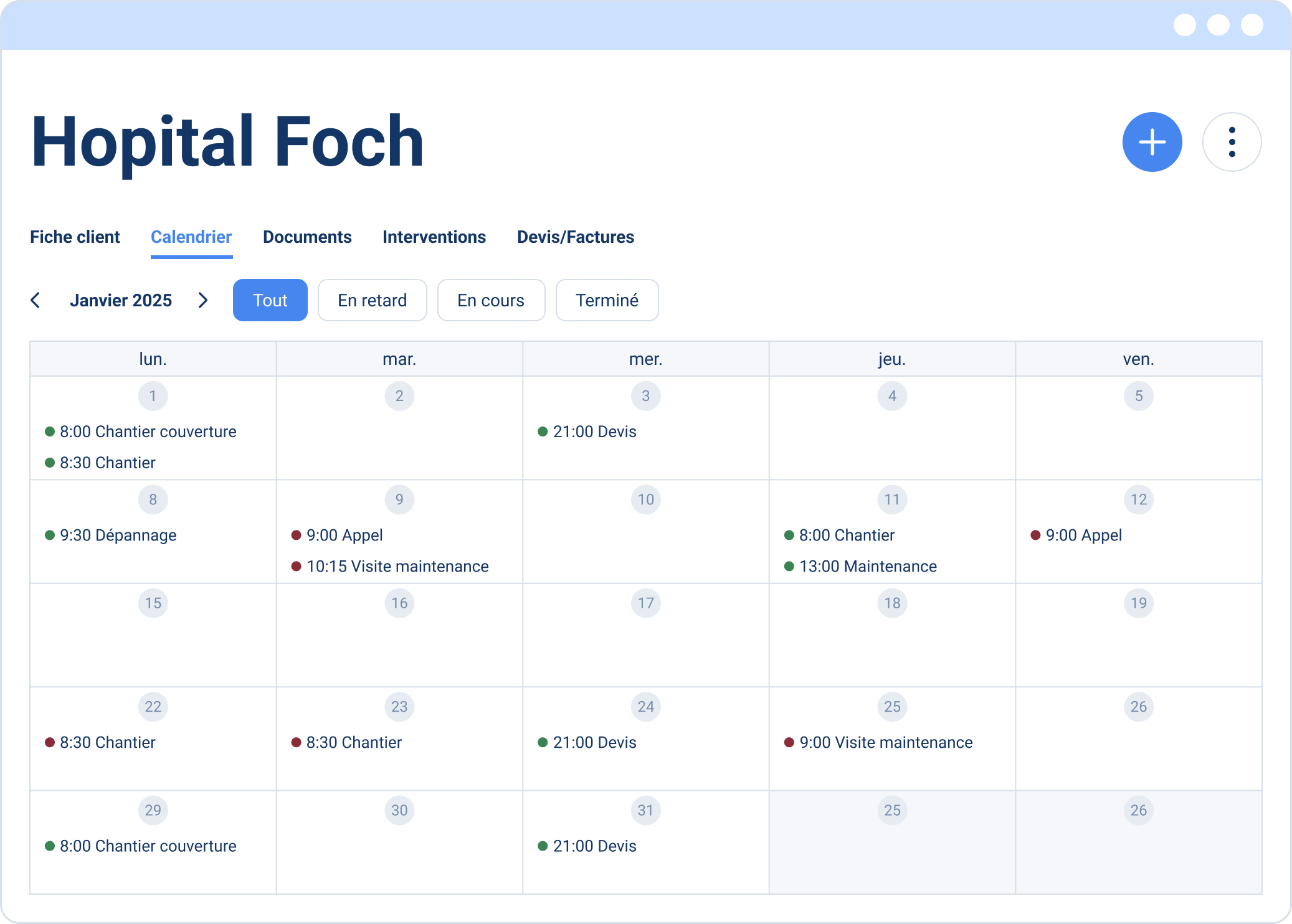Image resolution: width=1292 pixels, height=924 pixels.
Task: Open the Fiche client tab
Action: (x=75, y=237)
